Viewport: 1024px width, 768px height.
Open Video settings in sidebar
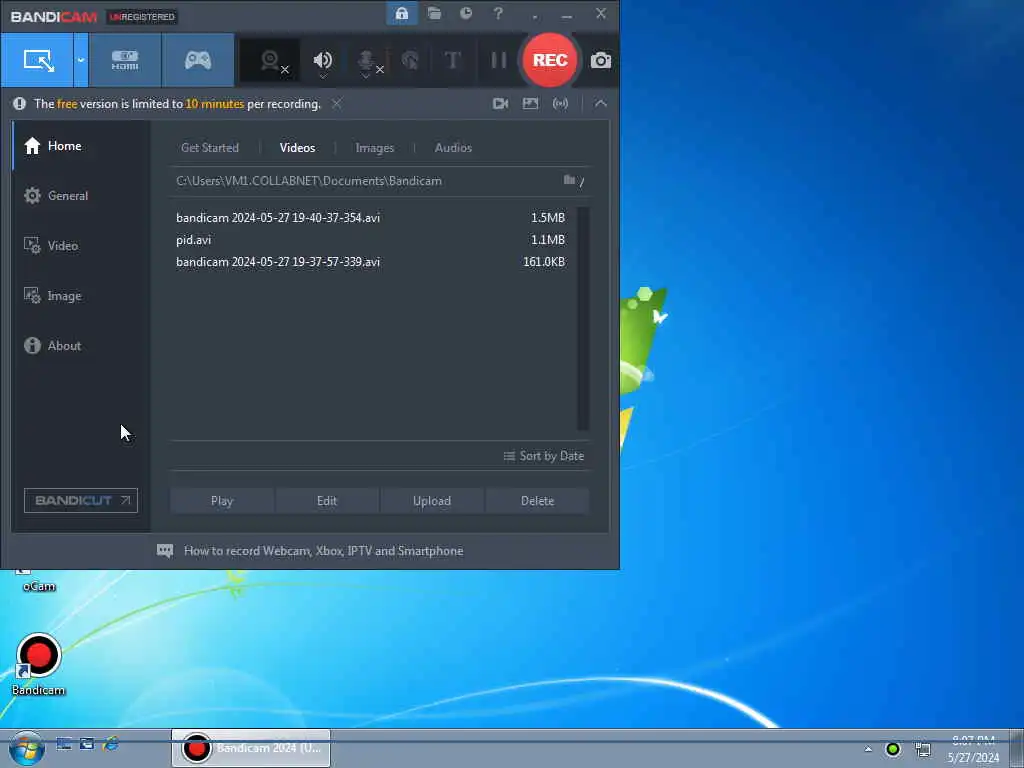[81, 246]
